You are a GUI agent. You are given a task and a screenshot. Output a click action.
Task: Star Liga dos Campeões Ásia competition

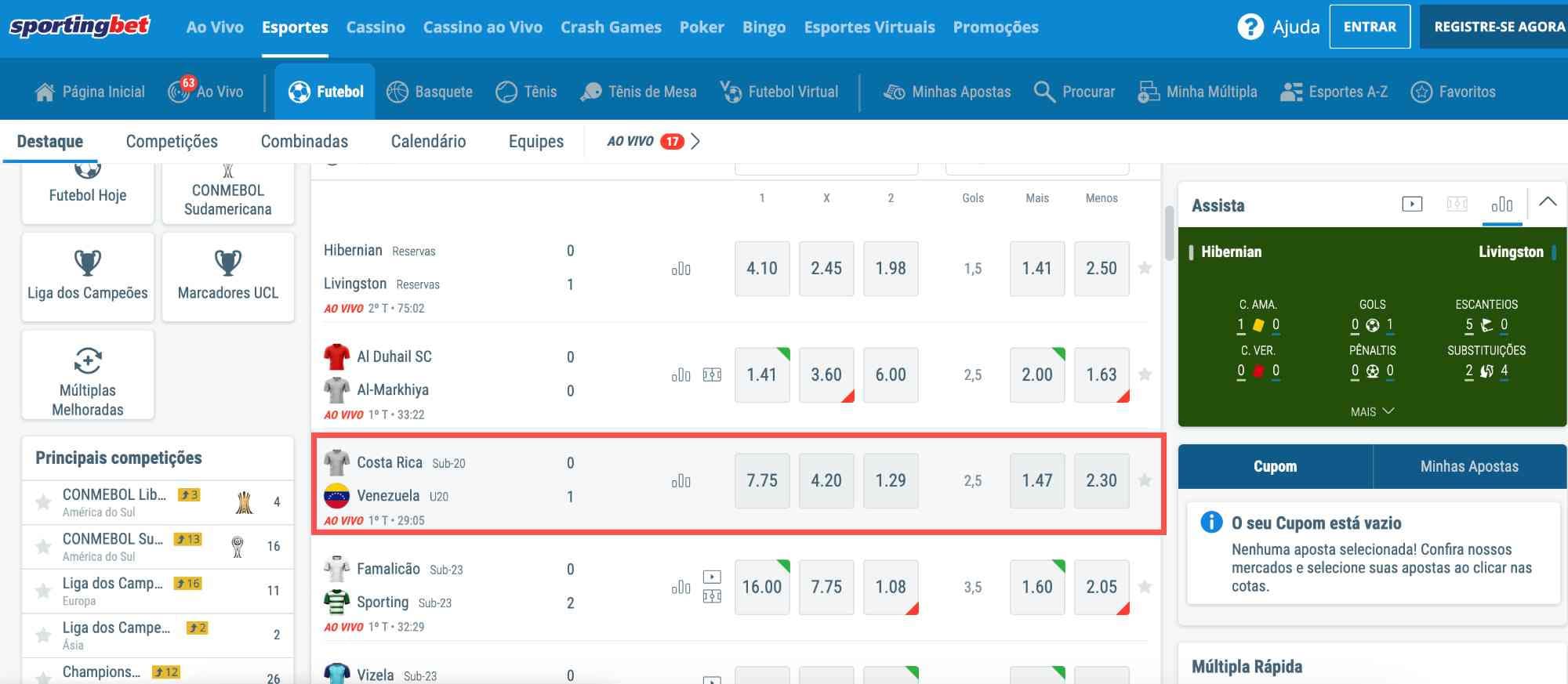coord(43,635)
